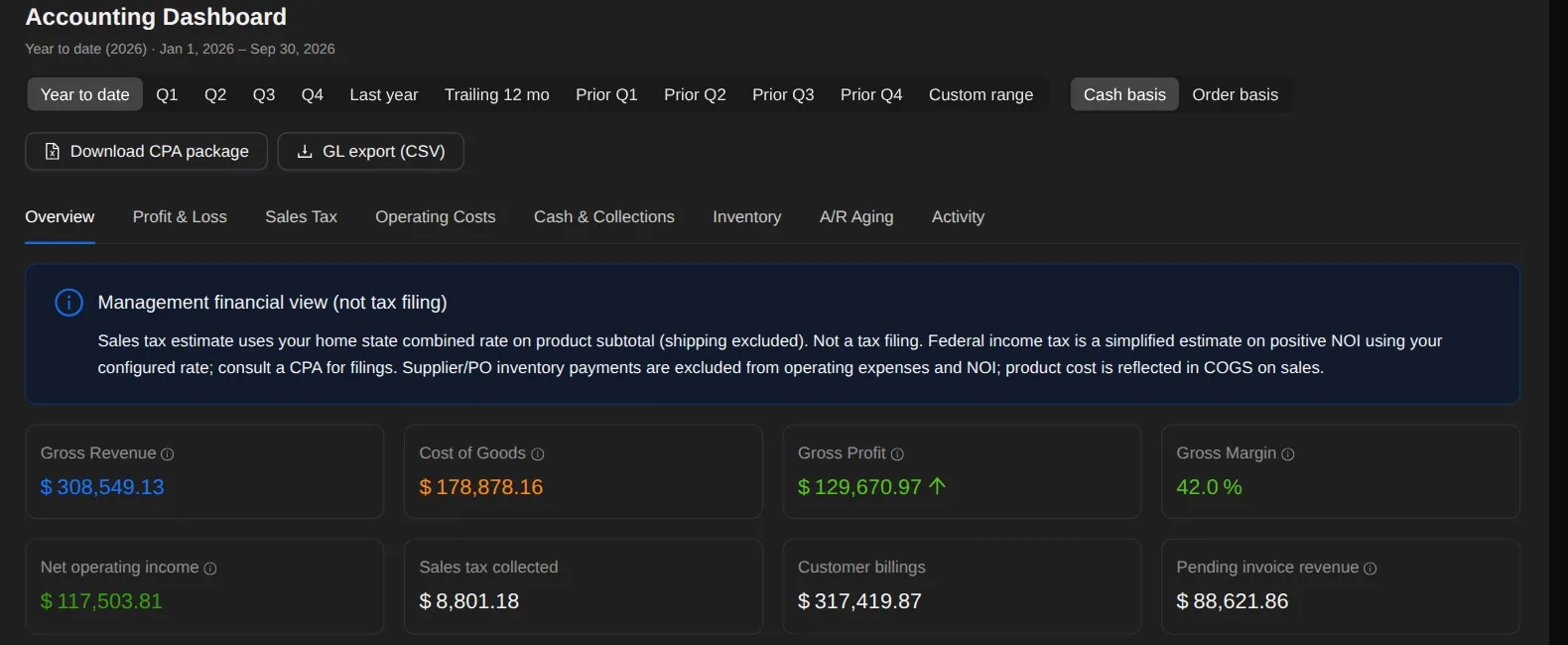Click the Customer billings label
The image size is (1568, 645).
[861, 568]
